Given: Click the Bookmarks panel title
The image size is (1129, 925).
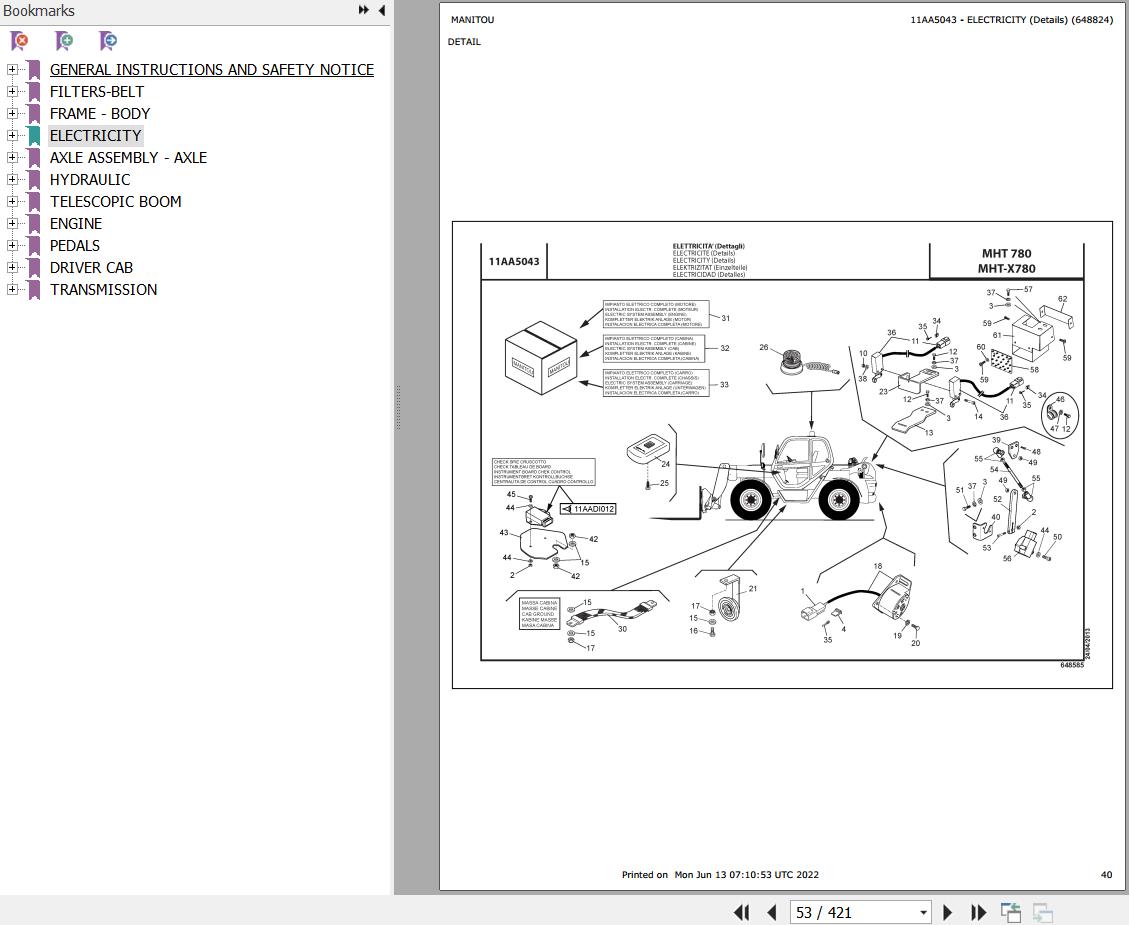Looking at the screenshot, I should click(x=39, y=11).
